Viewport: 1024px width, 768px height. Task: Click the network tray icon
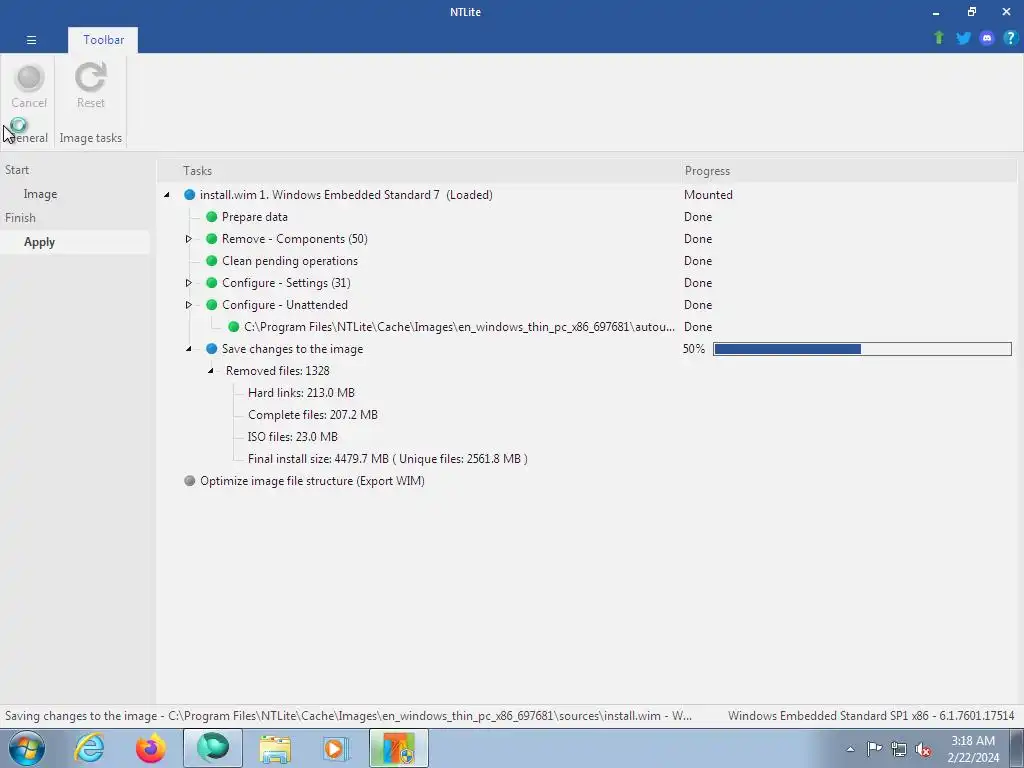click(899, 748)
